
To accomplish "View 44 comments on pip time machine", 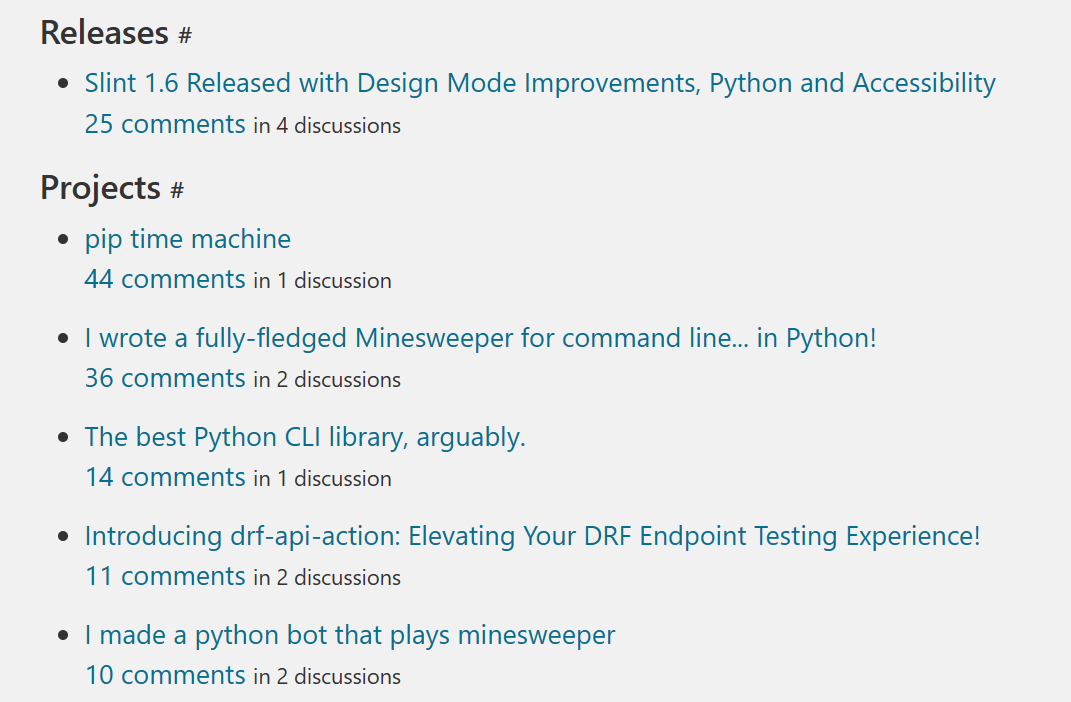I will pyautogui.click(x=165, y=280).
